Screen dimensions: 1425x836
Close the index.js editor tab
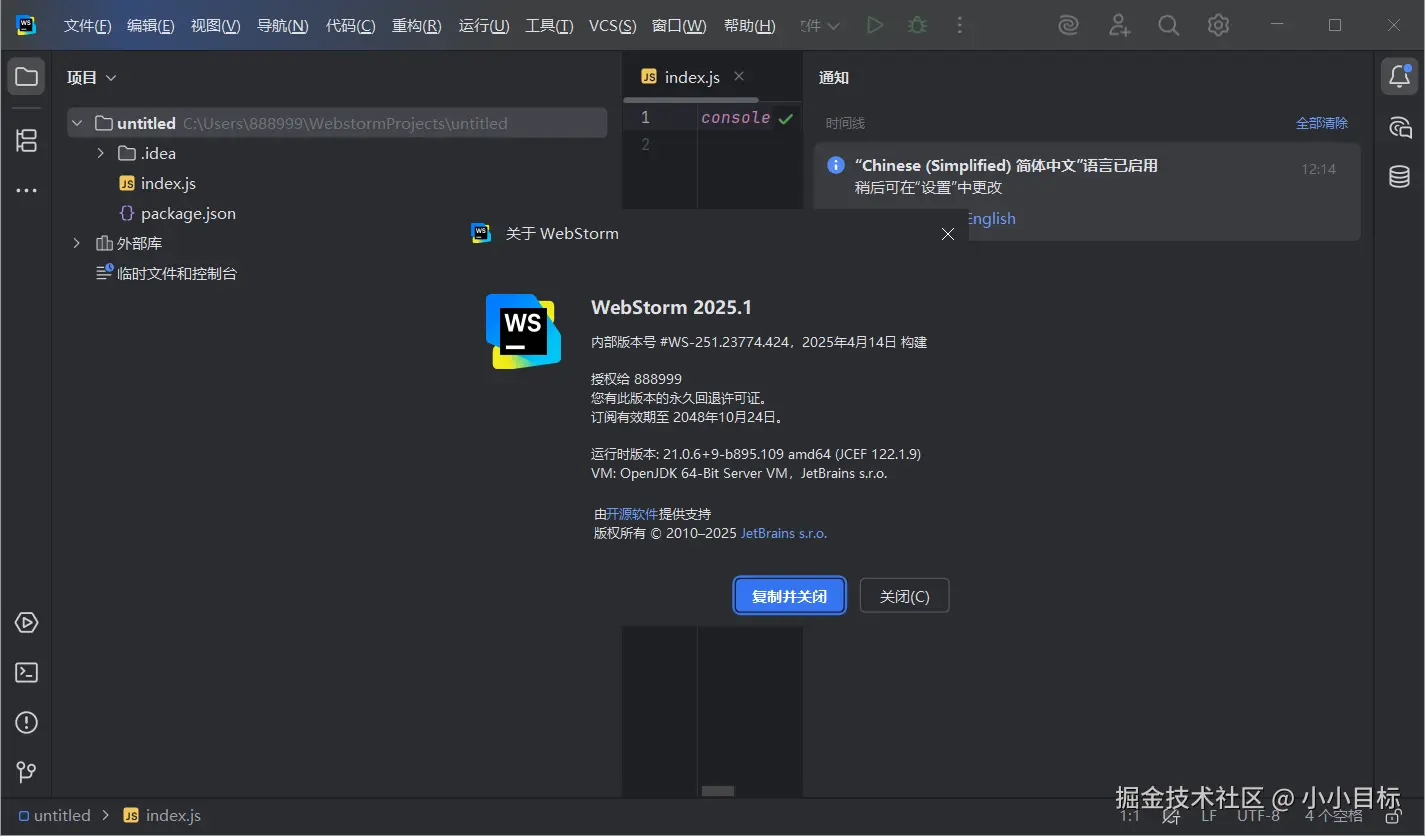click(739, 76)
